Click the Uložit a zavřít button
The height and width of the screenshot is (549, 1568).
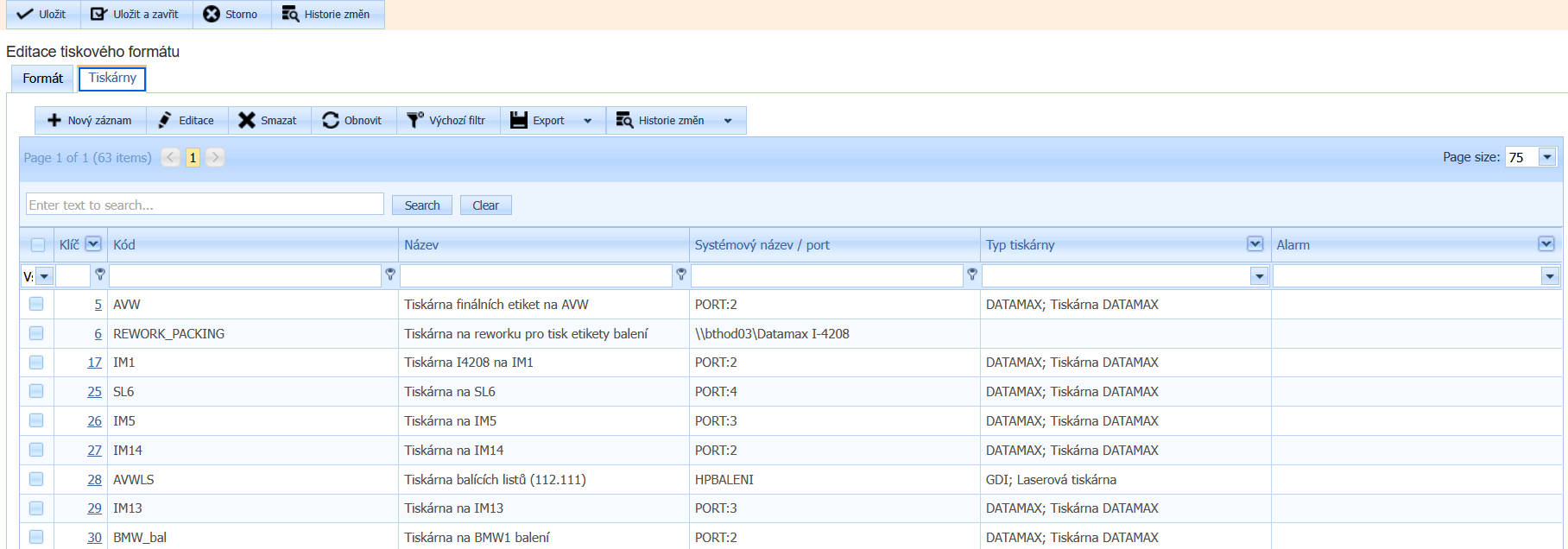click(x=136, y=15)
